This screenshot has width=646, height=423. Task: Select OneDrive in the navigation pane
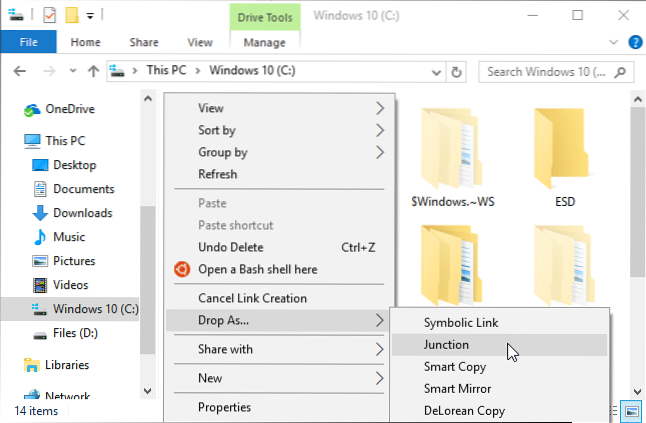[60, 109]
